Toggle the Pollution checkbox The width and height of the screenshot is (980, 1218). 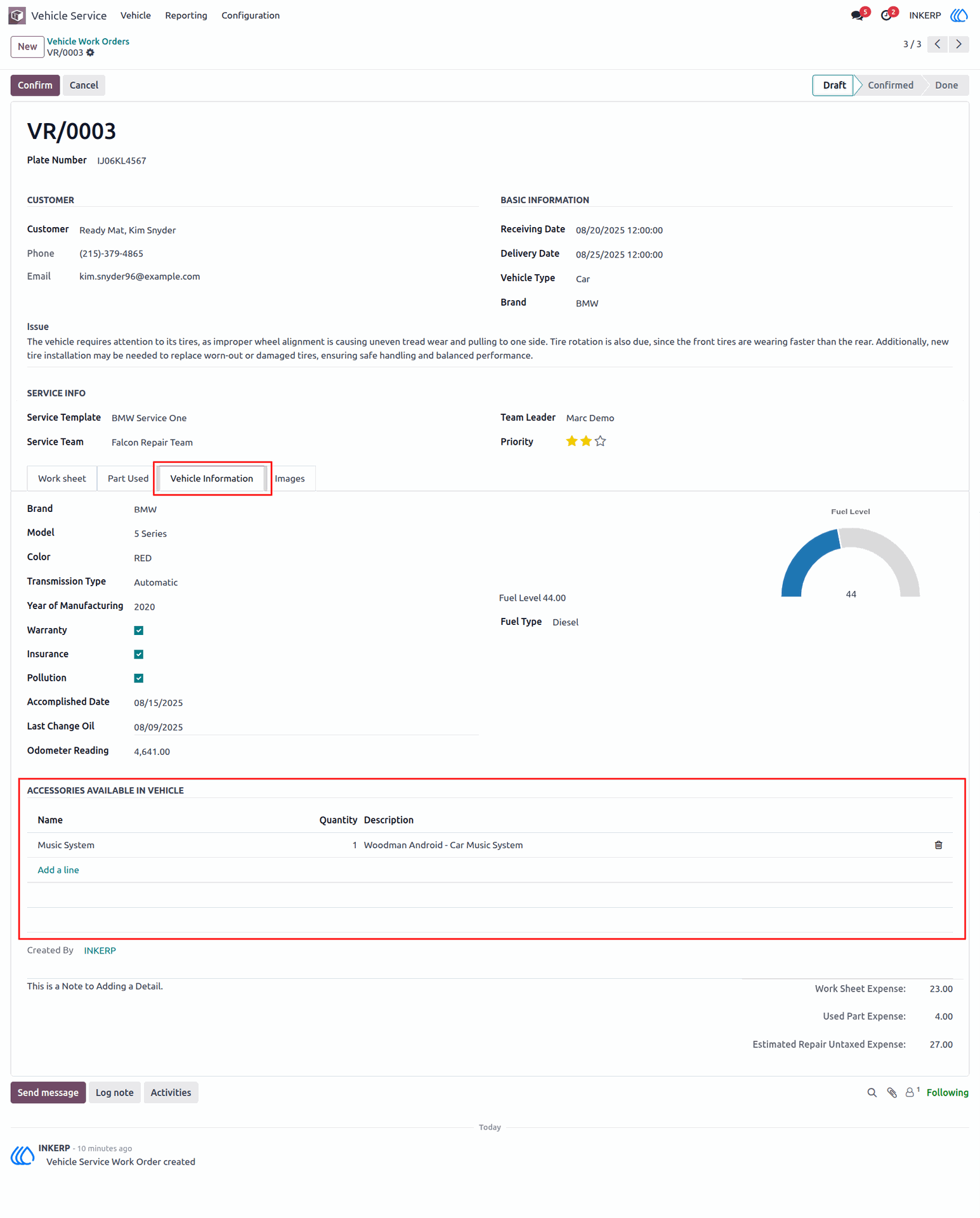coord(138,678)
